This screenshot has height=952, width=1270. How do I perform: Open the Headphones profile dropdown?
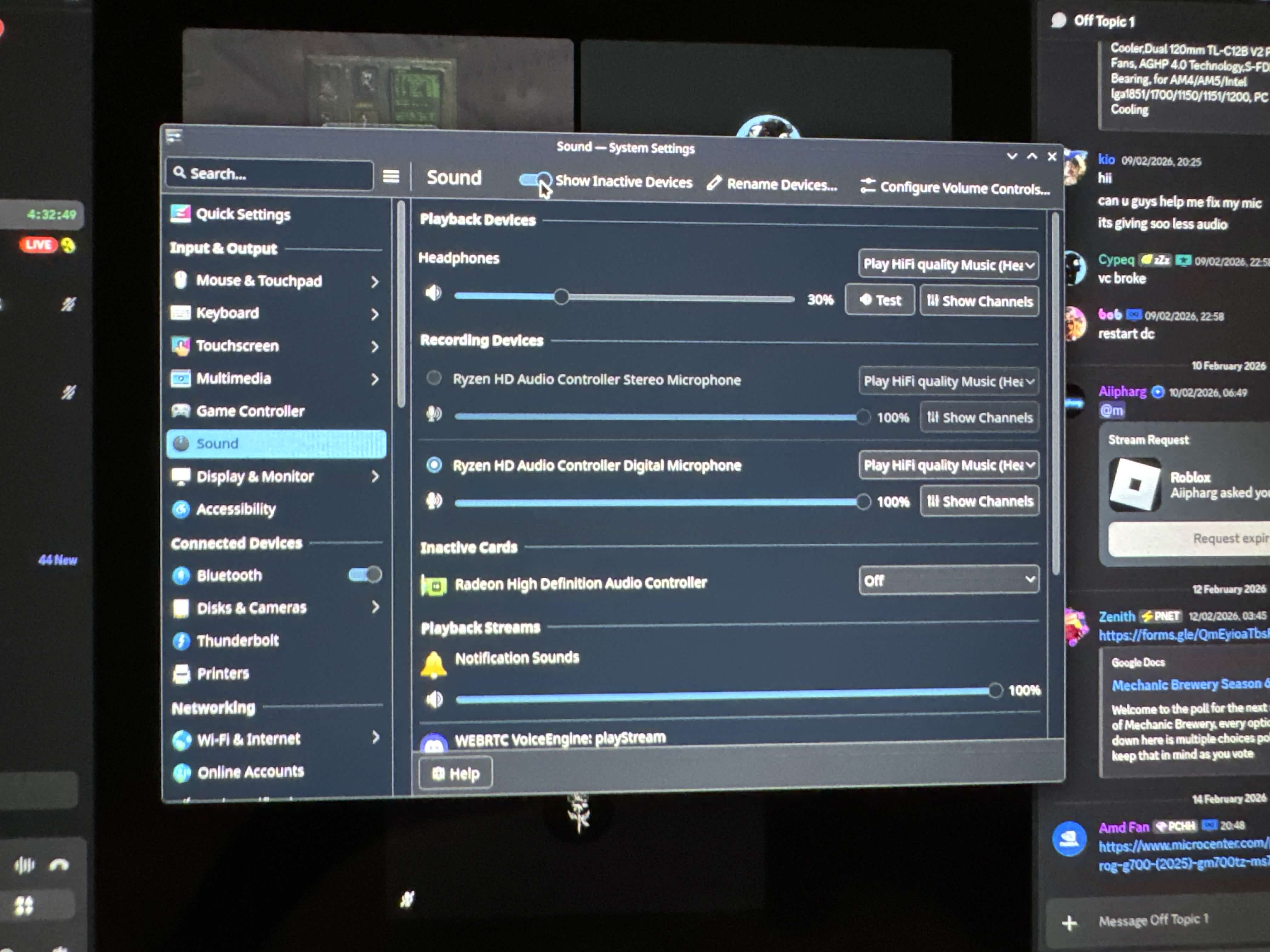[x=948, y=264]
